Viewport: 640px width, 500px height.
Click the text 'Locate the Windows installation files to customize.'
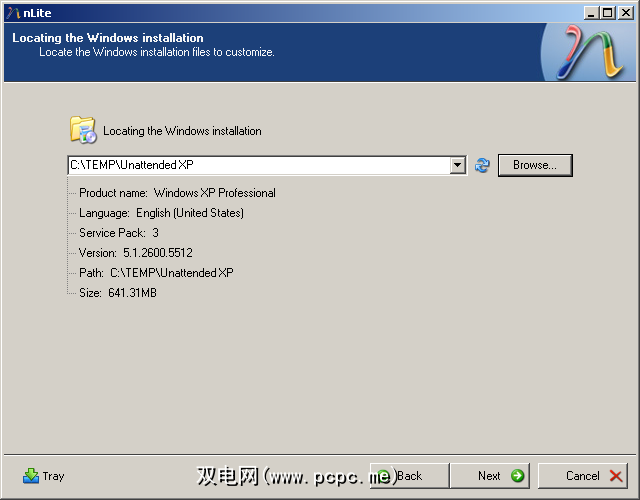click(157, 52)
